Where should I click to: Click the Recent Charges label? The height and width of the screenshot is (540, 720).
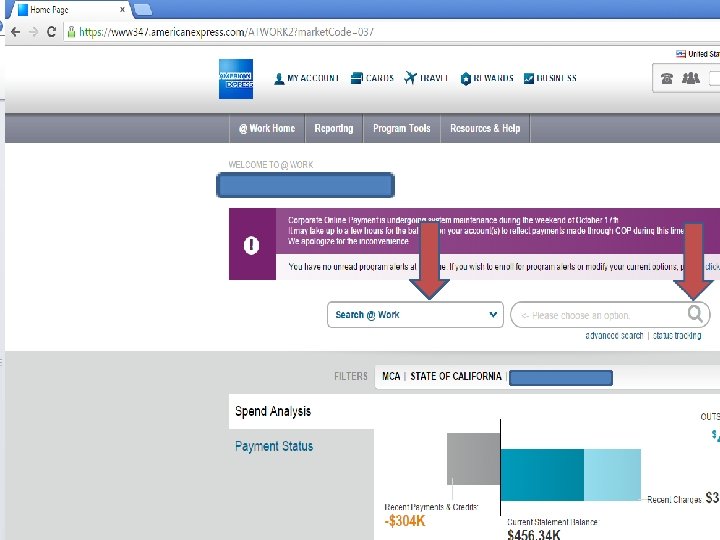[x=675, y=500]
